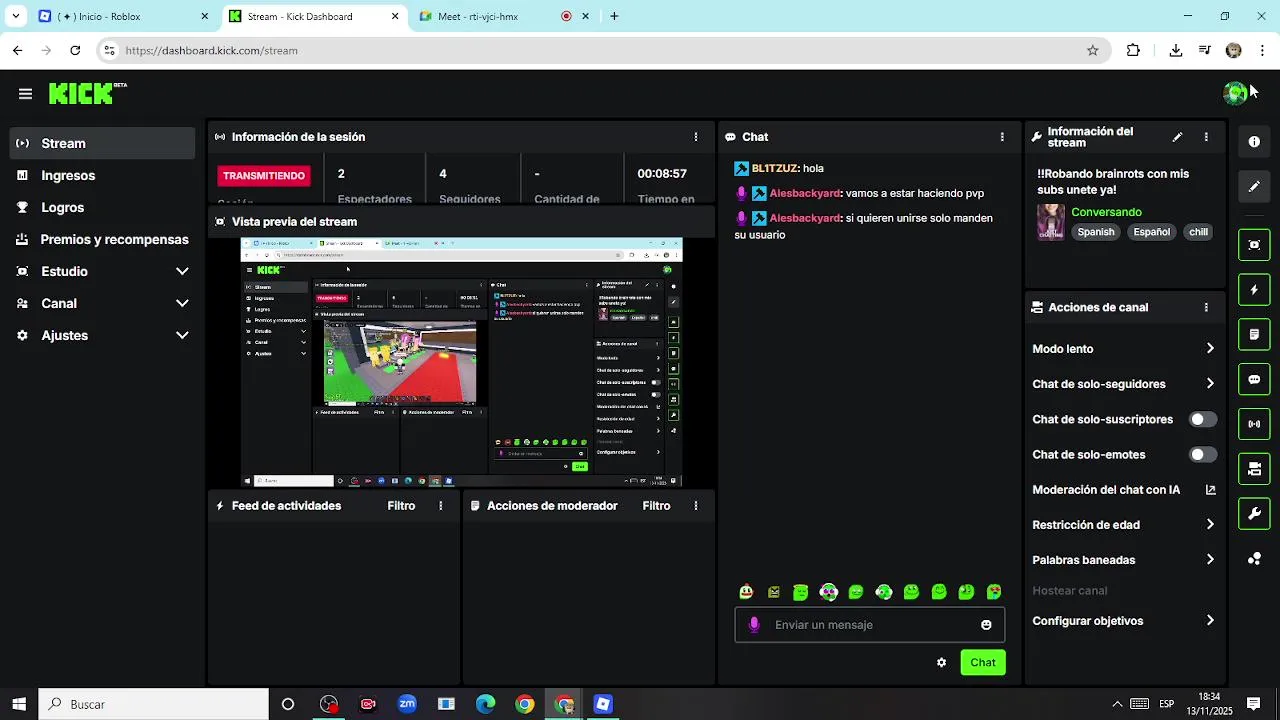Viewport: 1280px width, 720px height.
Task: Click the info icon in right sidebar
Action: [1254, 142]
